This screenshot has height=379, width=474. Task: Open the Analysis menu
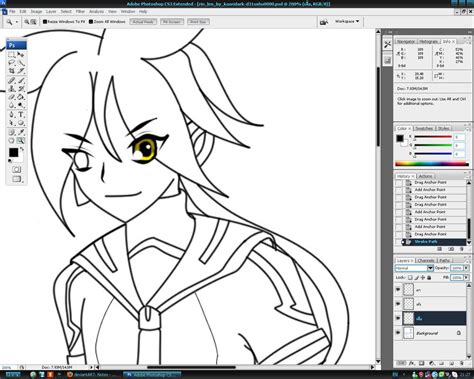[96, 11]
